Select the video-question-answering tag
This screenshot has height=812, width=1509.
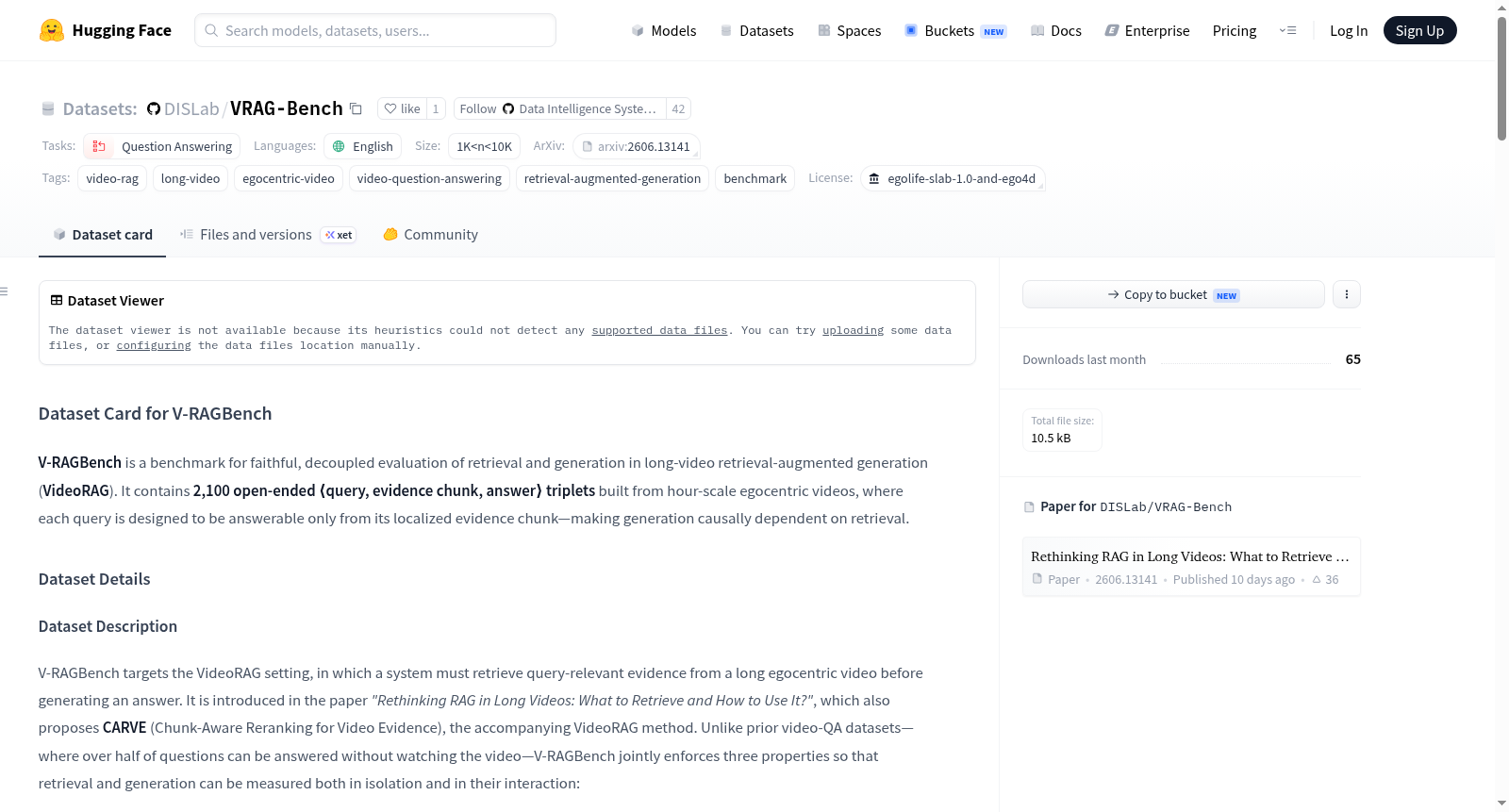[x=429, y=178]
